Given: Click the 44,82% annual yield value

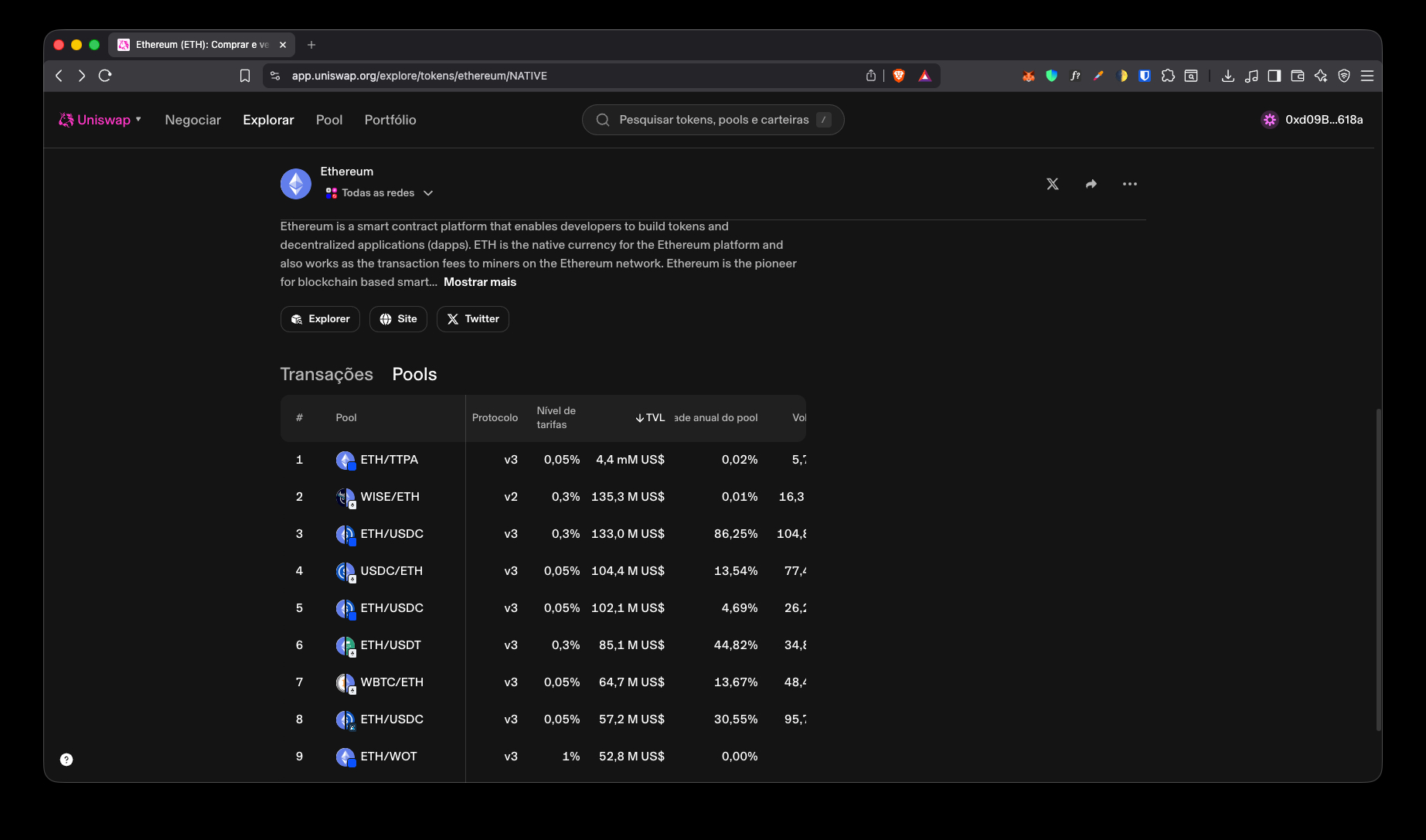Looking at the screenshot, I should (x=736, y=645).
